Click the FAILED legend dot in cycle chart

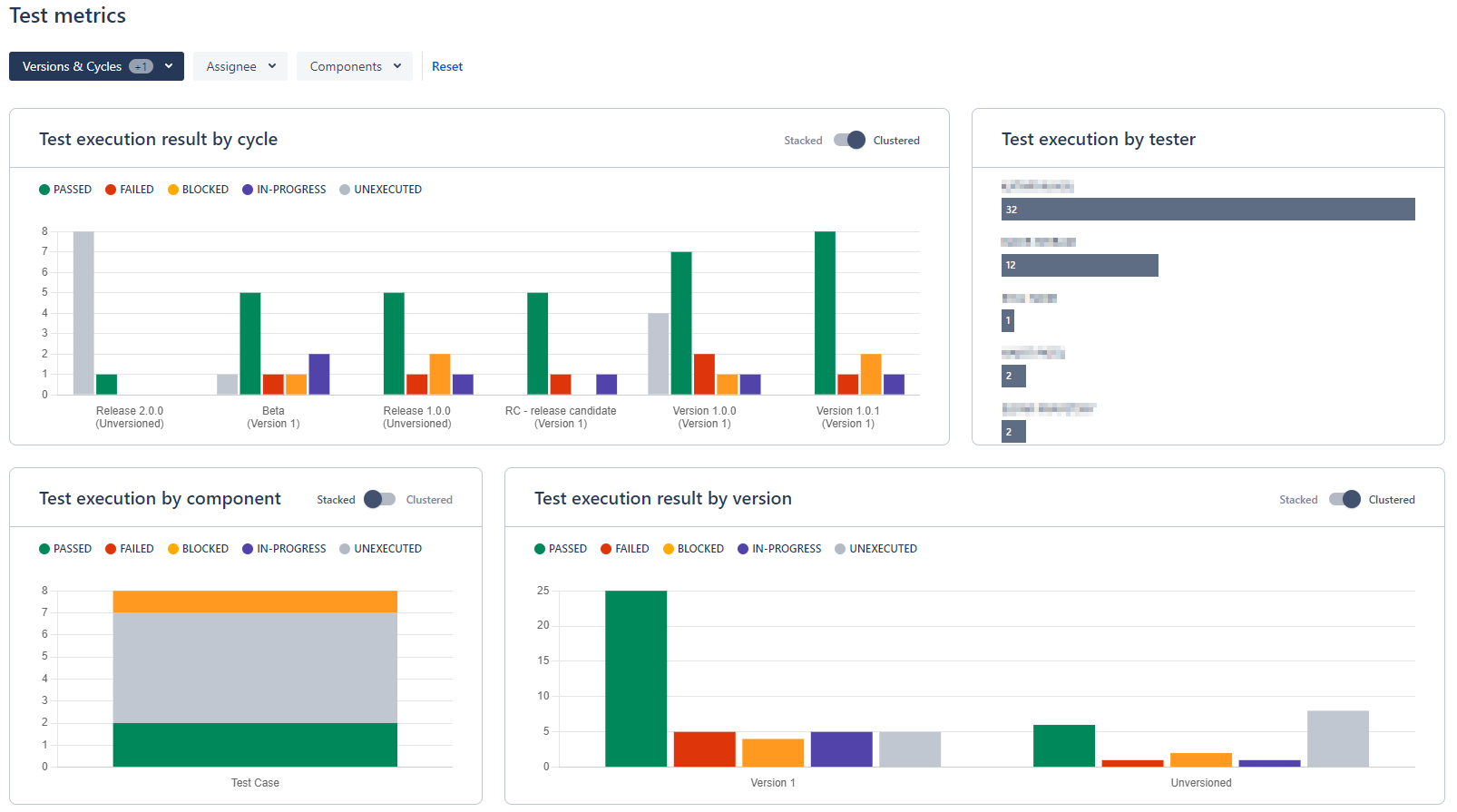pos(111,190)
